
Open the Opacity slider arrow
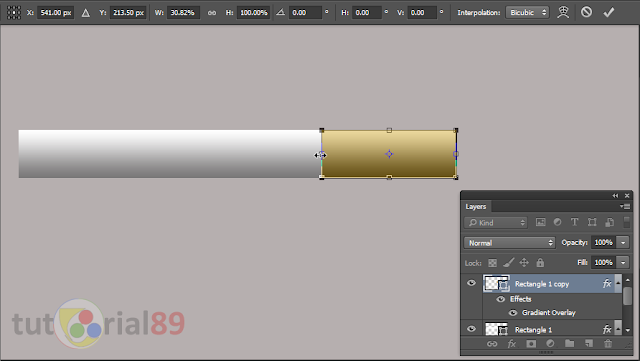[x=623, y=243]
